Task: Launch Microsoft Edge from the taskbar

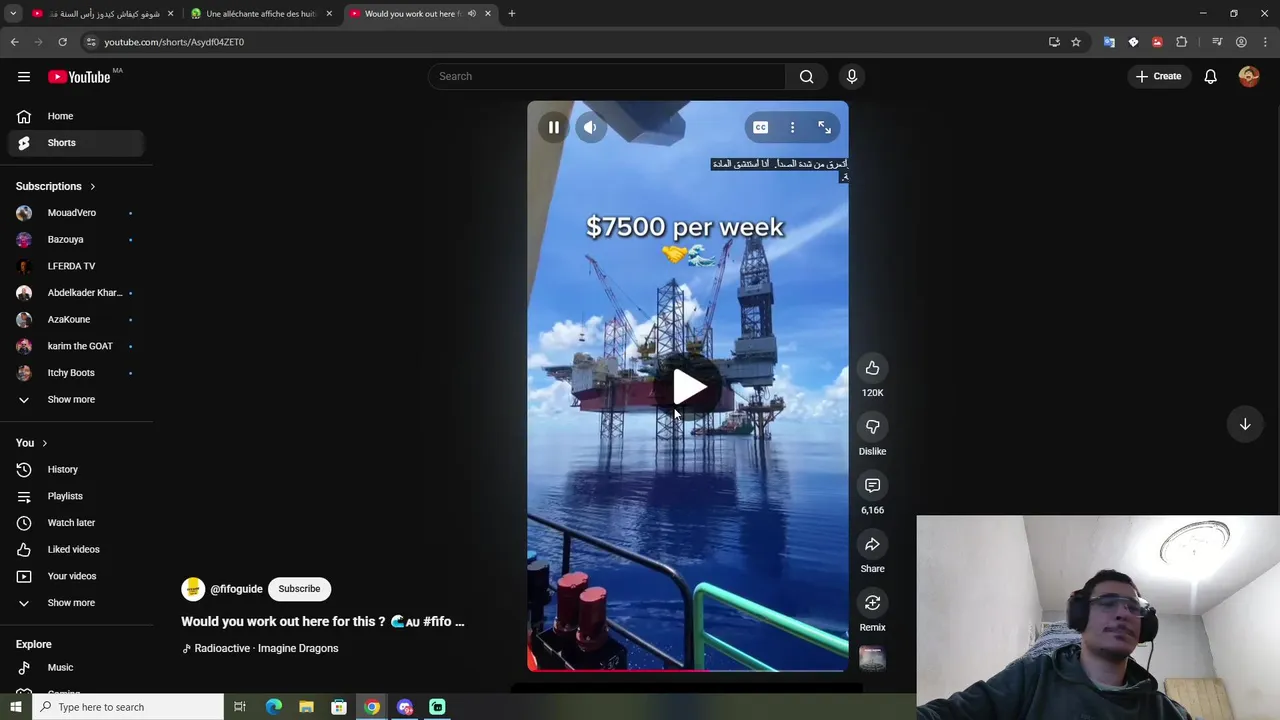Action: [273, 707]
